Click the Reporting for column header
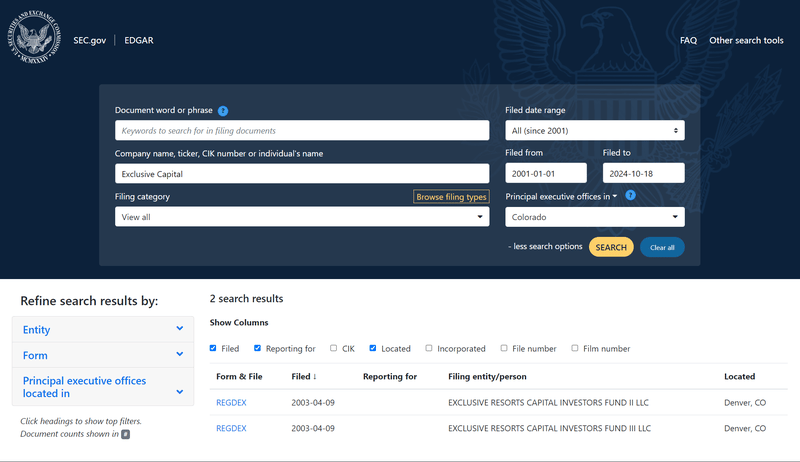 point(390,376)
